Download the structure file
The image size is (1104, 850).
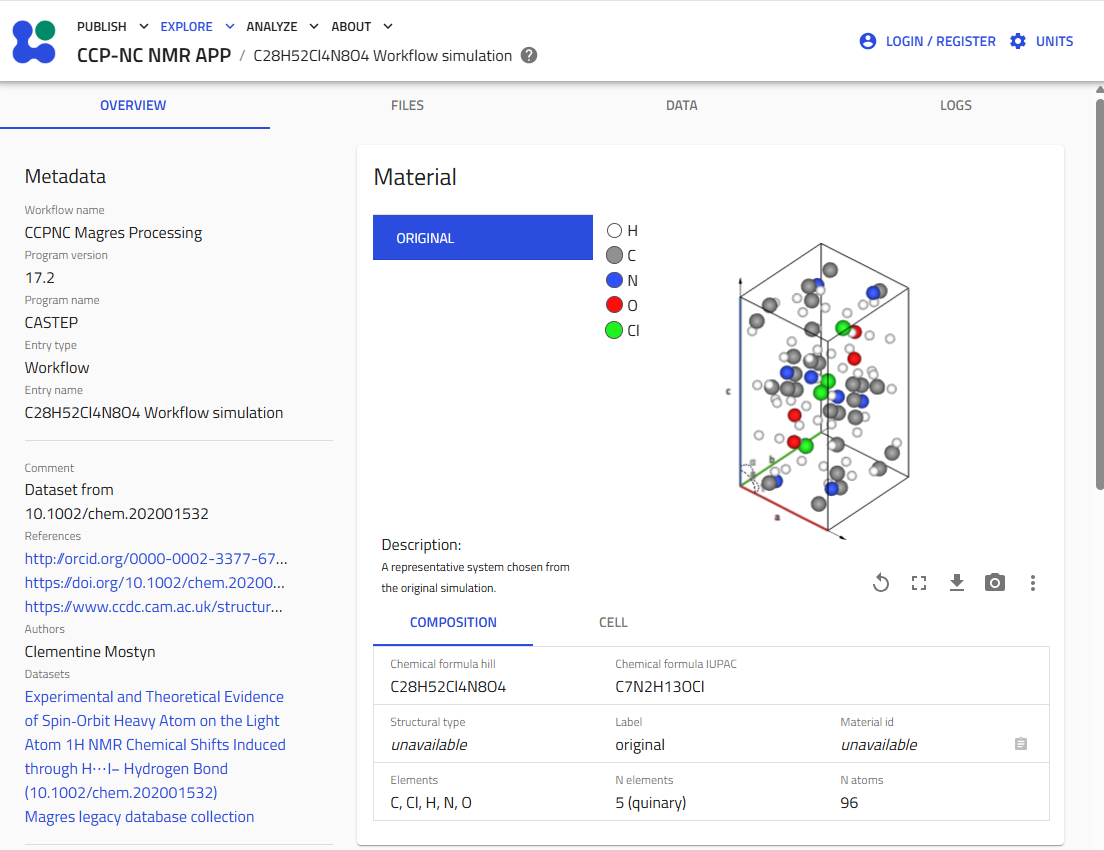coord(957,583)
